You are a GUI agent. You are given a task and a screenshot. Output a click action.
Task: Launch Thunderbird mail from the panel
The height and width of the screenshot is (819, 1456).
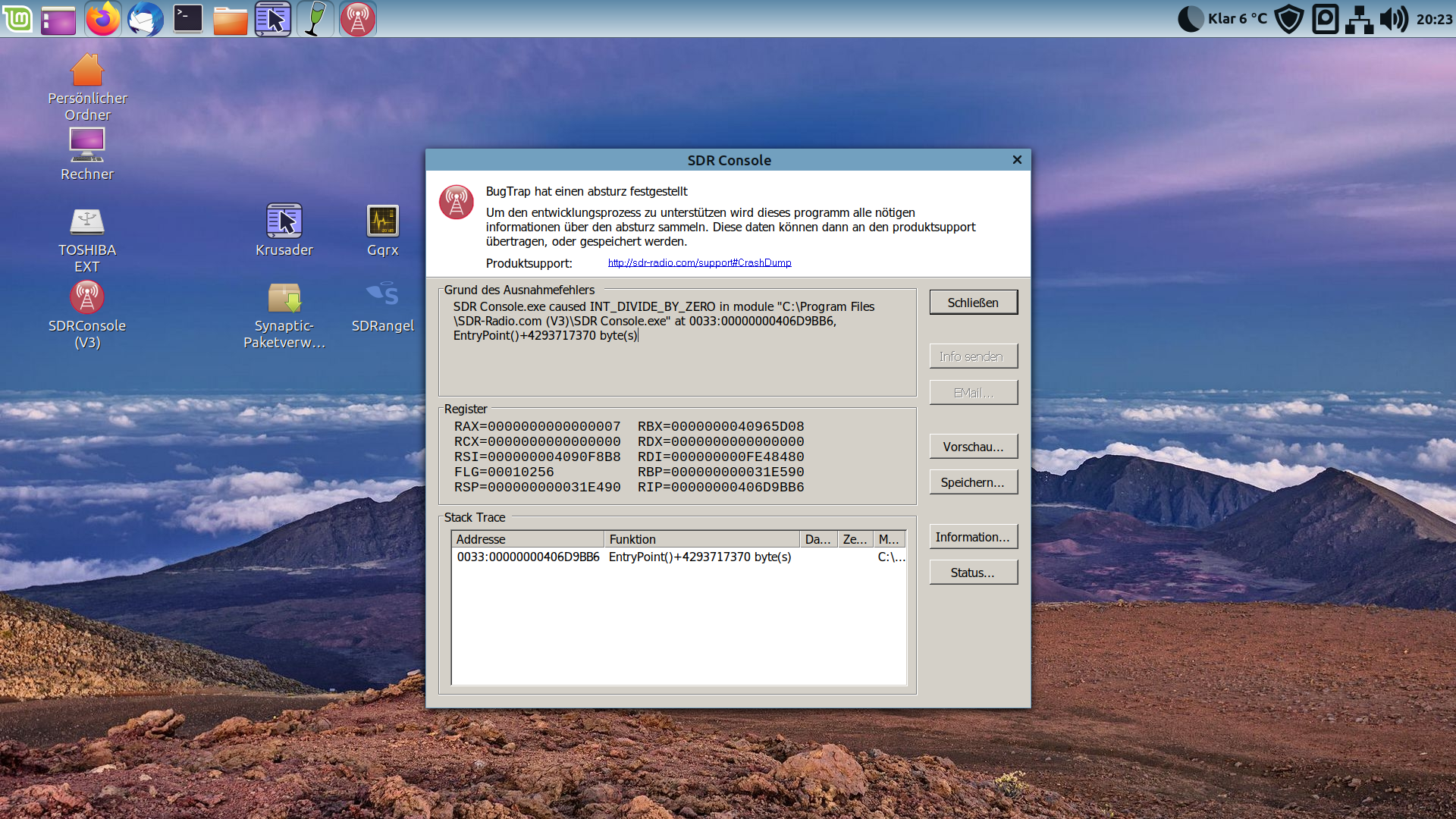coord(145,19)
